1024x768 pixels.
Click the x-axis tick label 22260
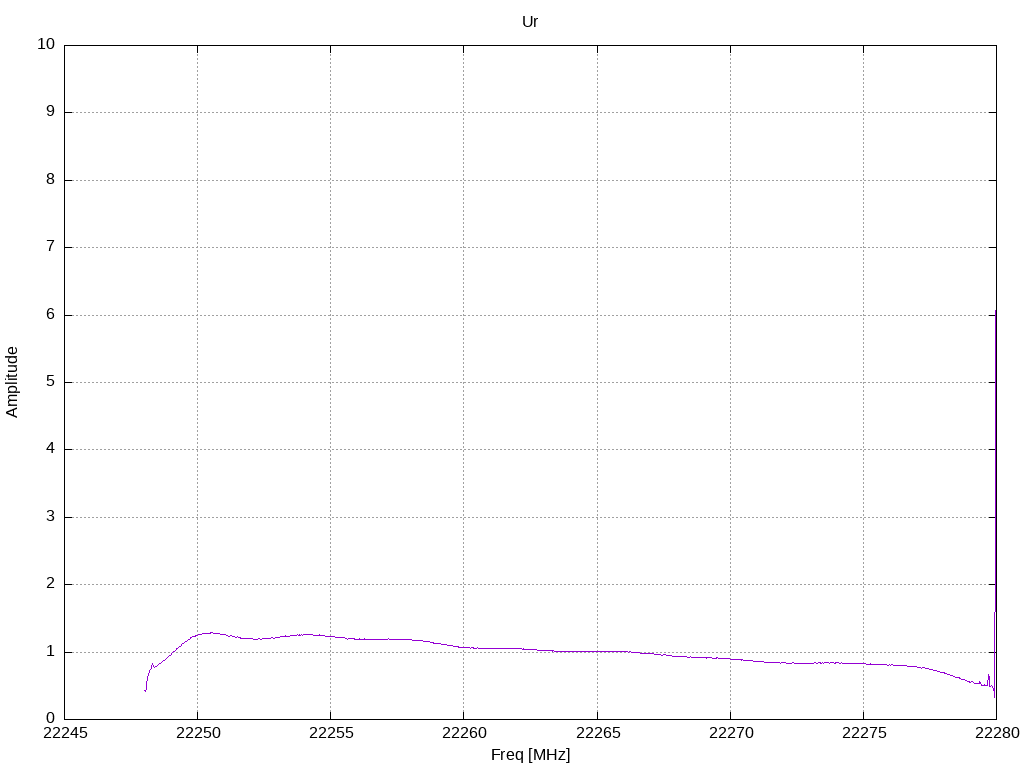464,733
